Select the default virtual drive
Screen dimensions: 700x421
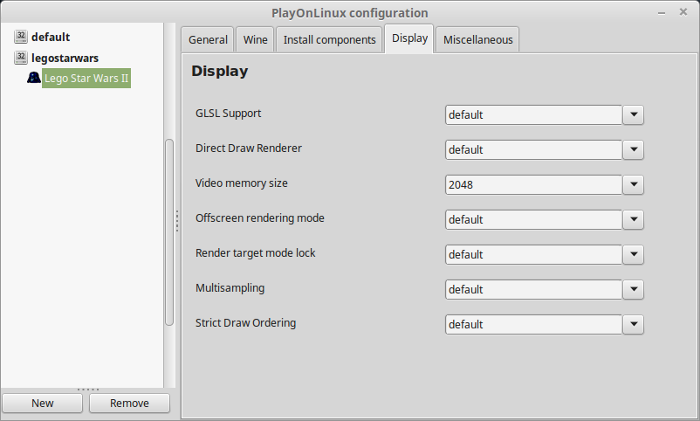coord(50,37)
